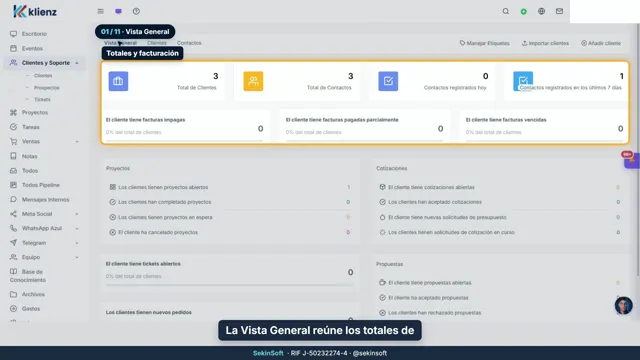Click the Contactos registrados hoy check icon
Screen dimensions: 640x360
(388, 81)
